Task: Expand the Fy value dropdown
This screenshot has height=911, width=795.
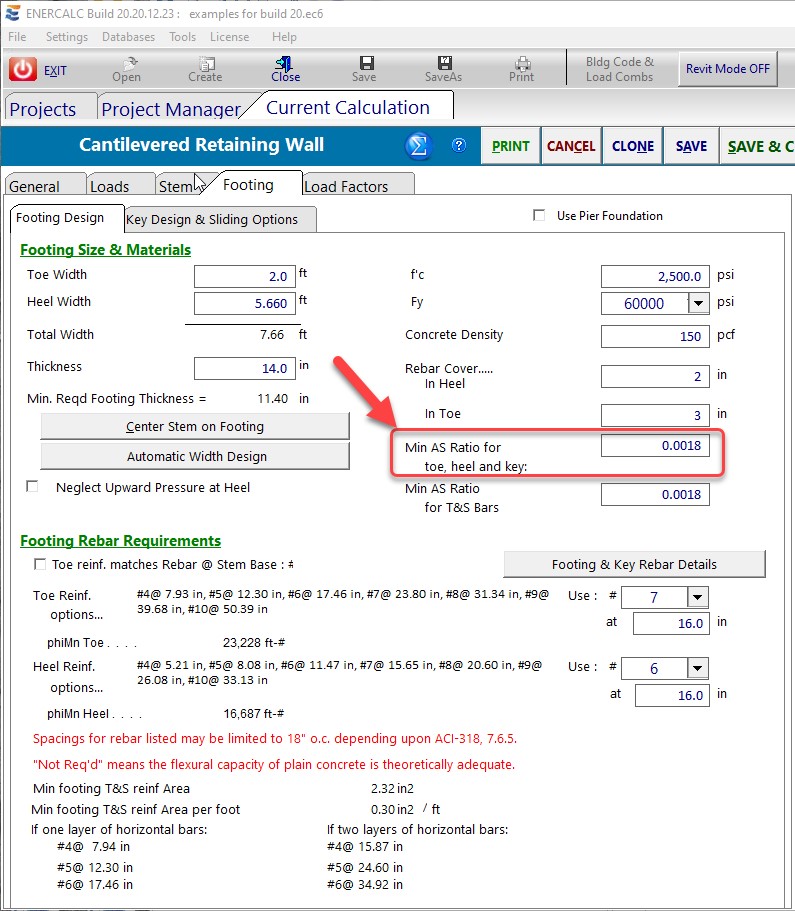Action: [x=697, y=303]
